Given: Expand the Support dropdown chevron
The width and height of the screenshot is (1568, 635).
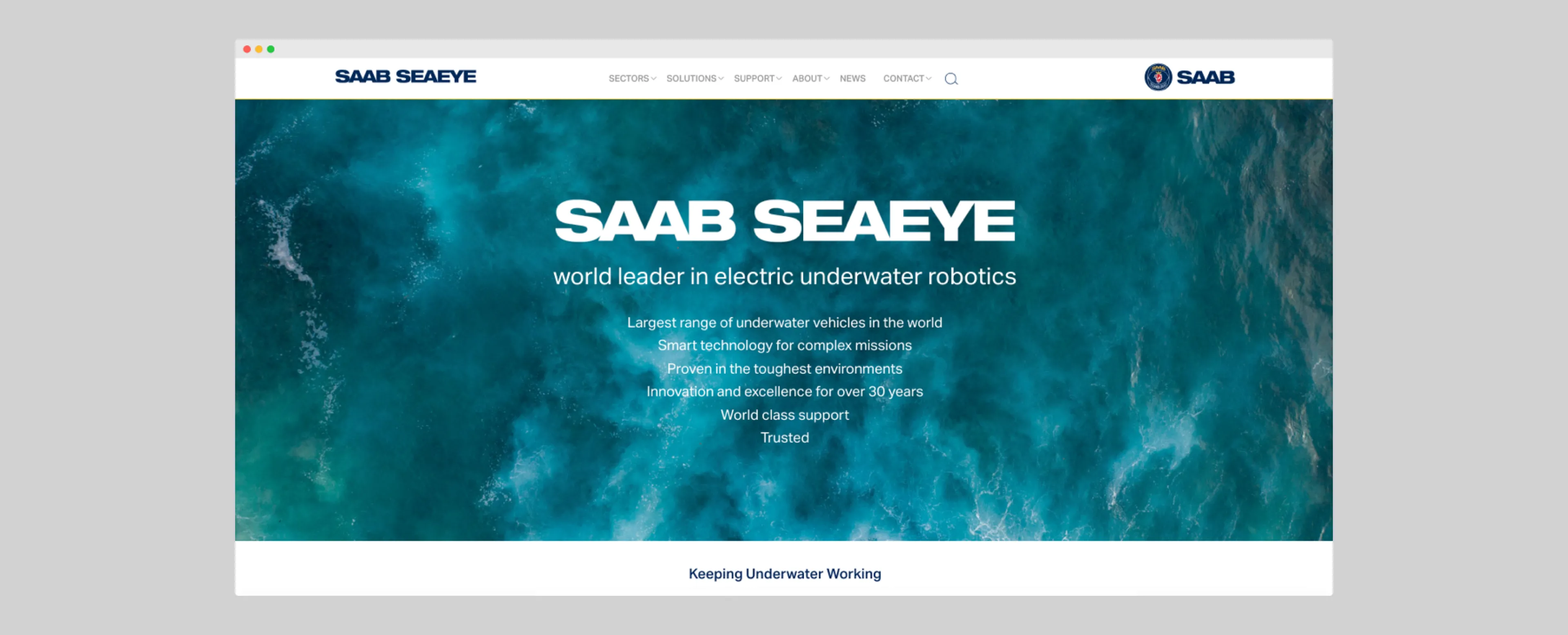Looking at the screenshot, I should 779,78.
